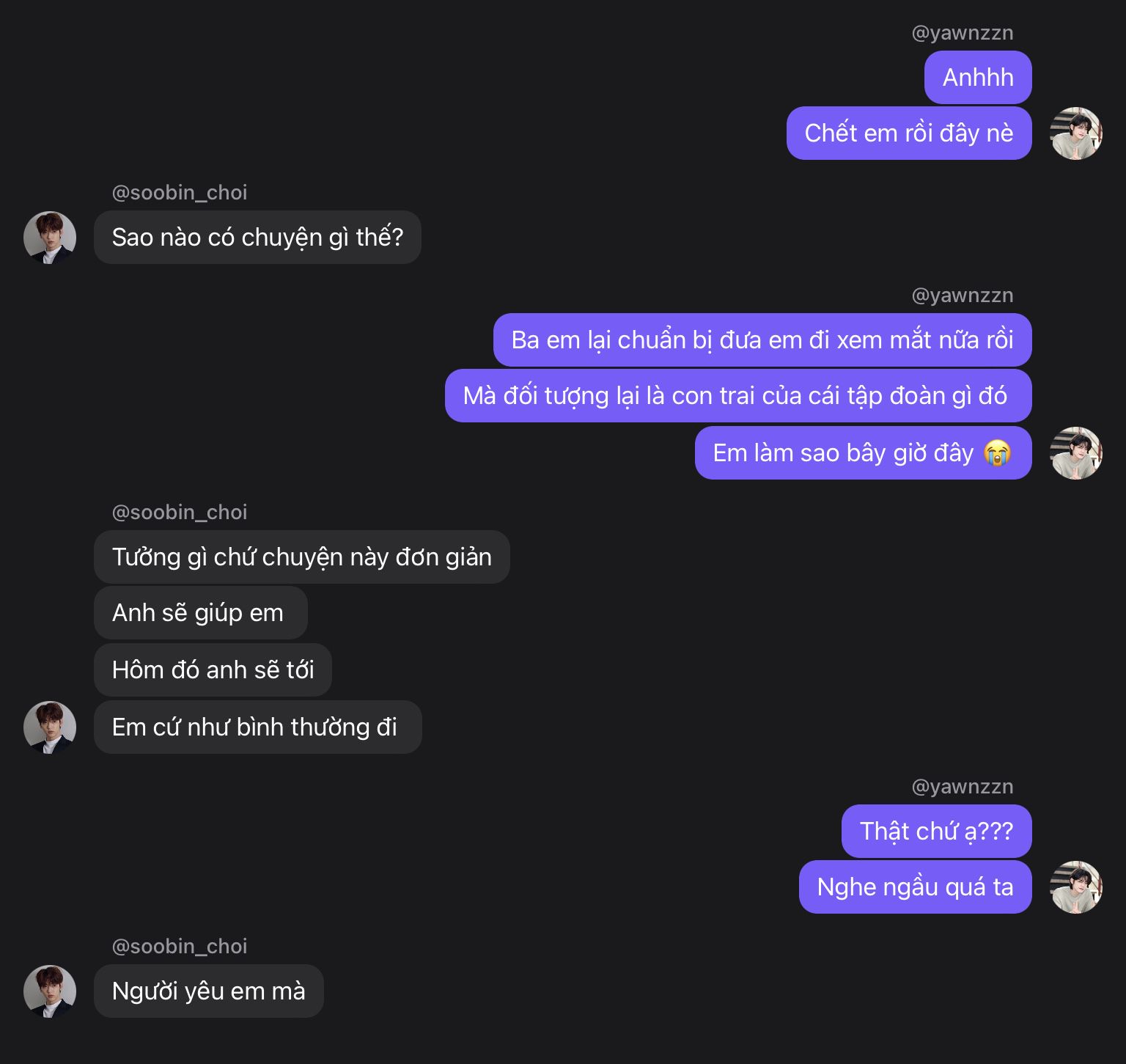The width and height of the screenshot is (1126, 1064).
Task: Click soobin_choi's avatar beside "Sao nào có chuyện gì thế?"
Action: (50, 238)
